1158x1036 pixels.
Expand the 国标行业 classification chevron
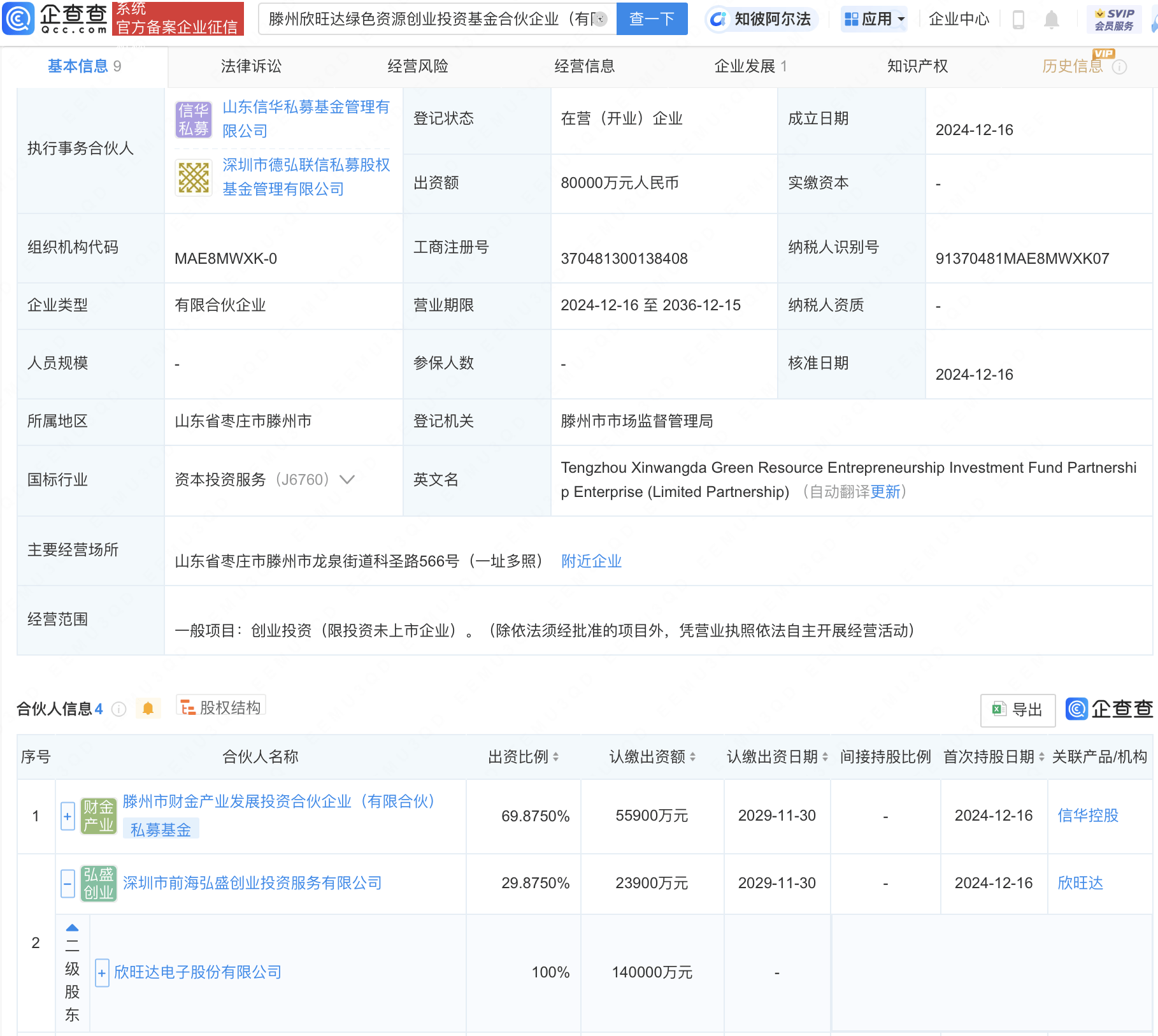click(x=347, y=480)
